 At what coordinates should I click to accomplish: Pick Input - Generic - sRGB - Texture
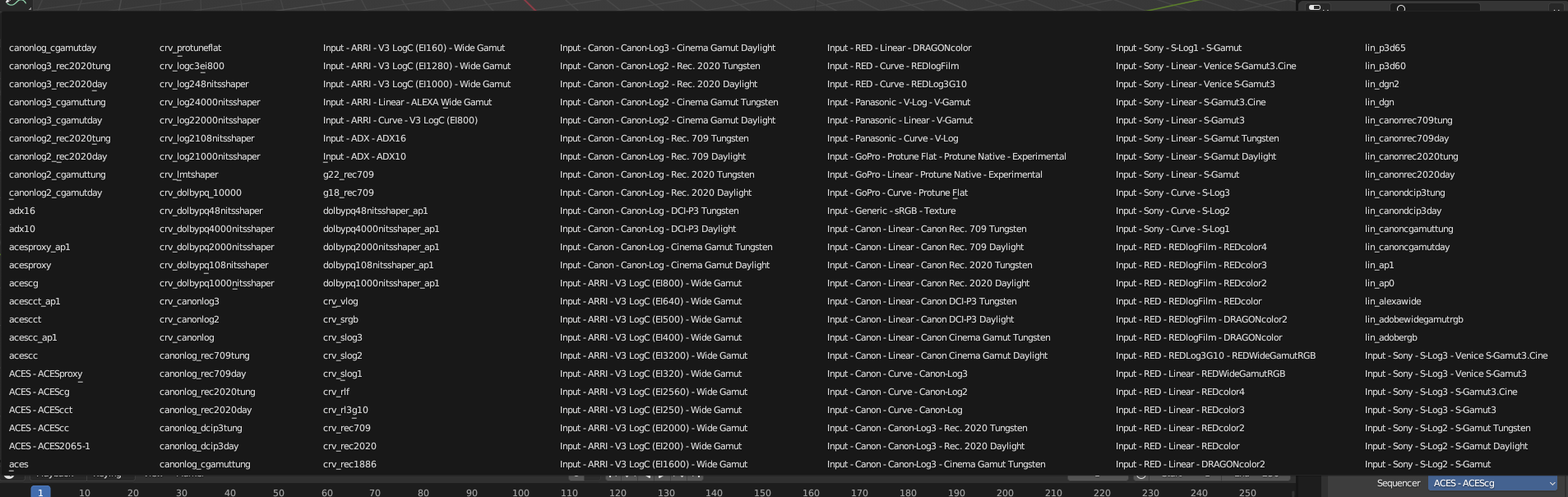[891, 211]
